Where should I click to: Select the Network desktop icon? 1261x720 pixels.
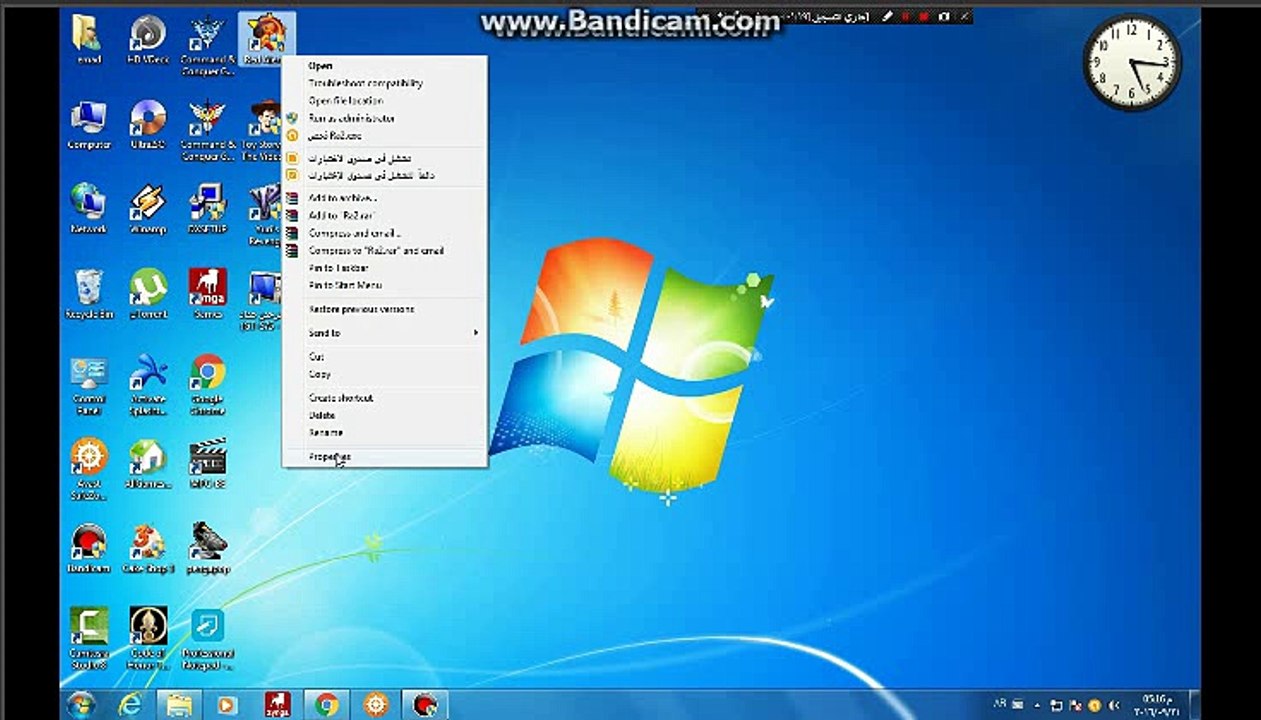pyautogui.click(x=89, y=208)
